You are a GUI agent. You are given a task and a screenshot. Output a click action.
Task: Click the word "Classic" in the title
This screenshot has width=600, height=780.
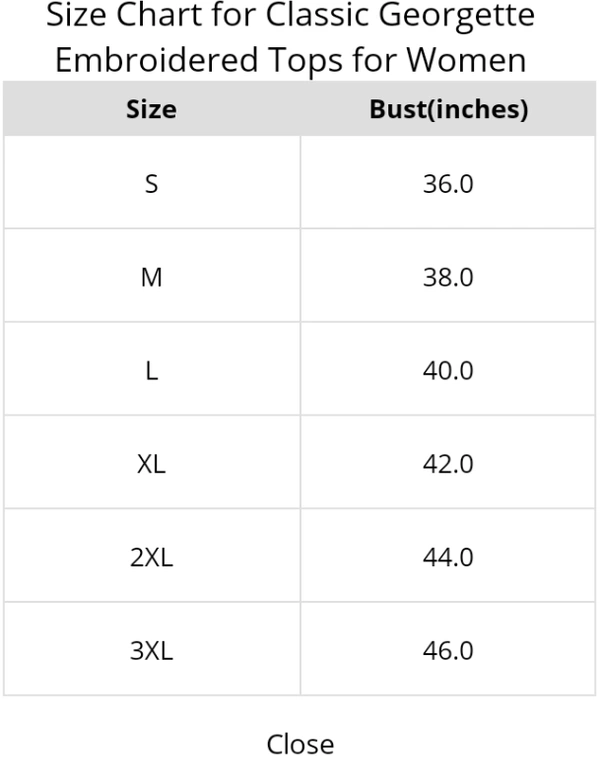click(x=316, y=17)
